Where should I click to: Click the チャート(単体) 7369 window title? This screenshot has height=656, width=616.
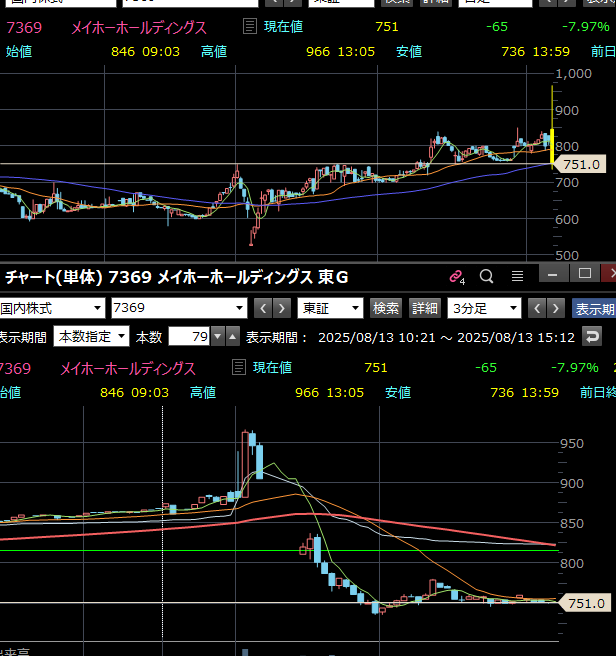176,277
